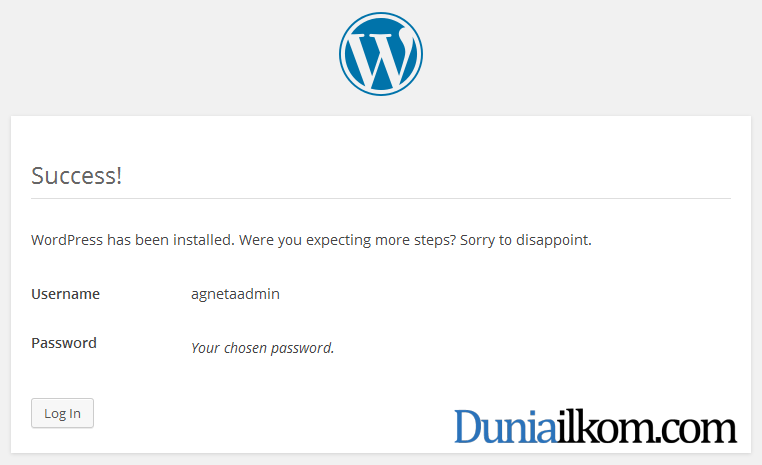Click the white W letter inside logo
Screen dimensions: 762x465
(x=381, y=57)
